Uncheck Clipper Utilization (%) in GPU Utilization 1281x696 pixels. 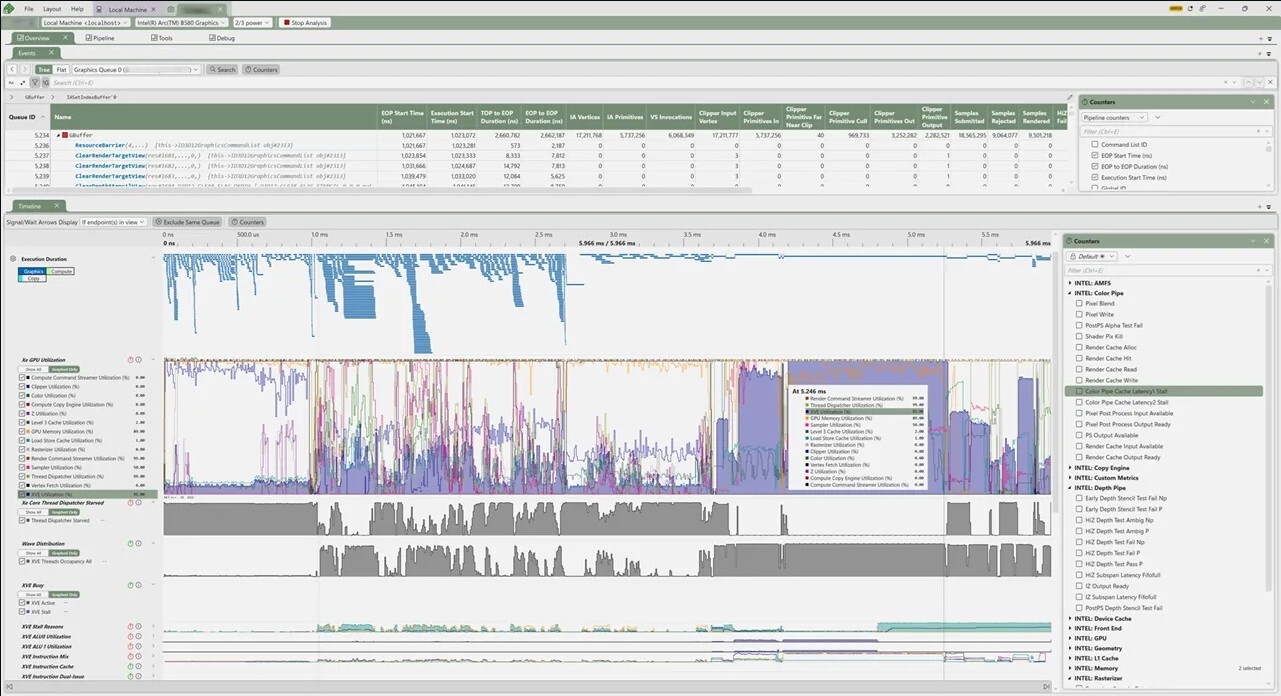pos(22,386)
